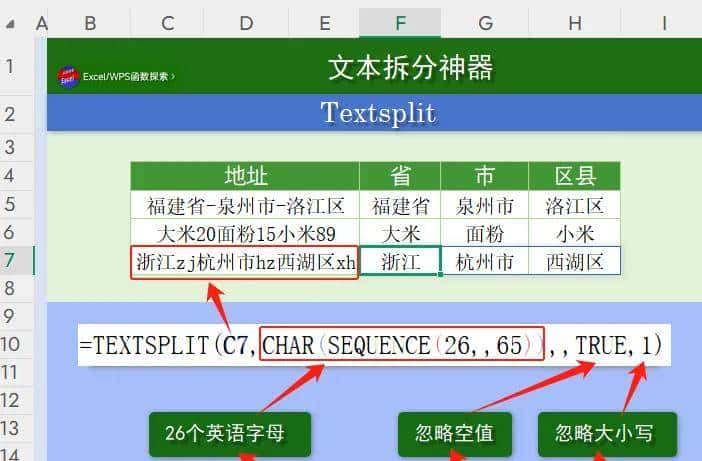Screen dimensions: 702x461
Task: Click the TEXTSPLIT formula text box
Action: coord(374,345)
